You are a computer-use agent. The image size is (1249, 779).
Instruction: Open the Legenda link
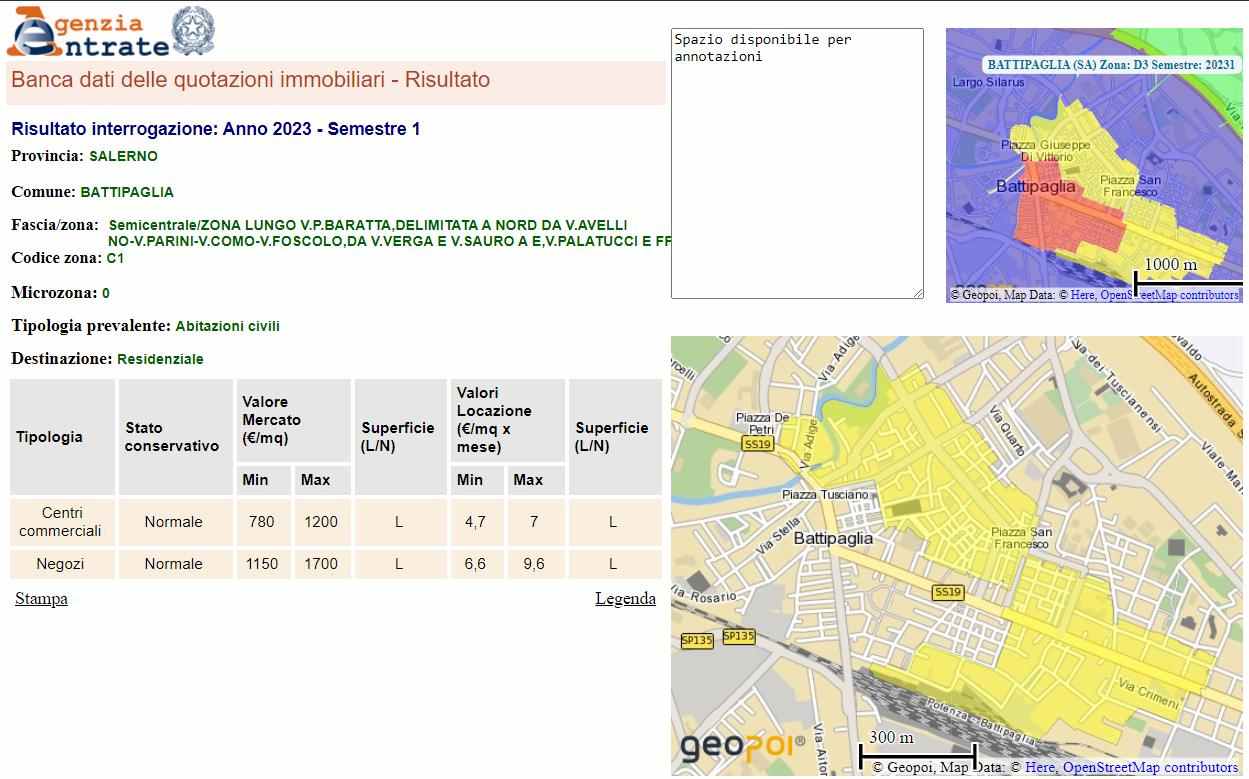click(x=625, y=599)
